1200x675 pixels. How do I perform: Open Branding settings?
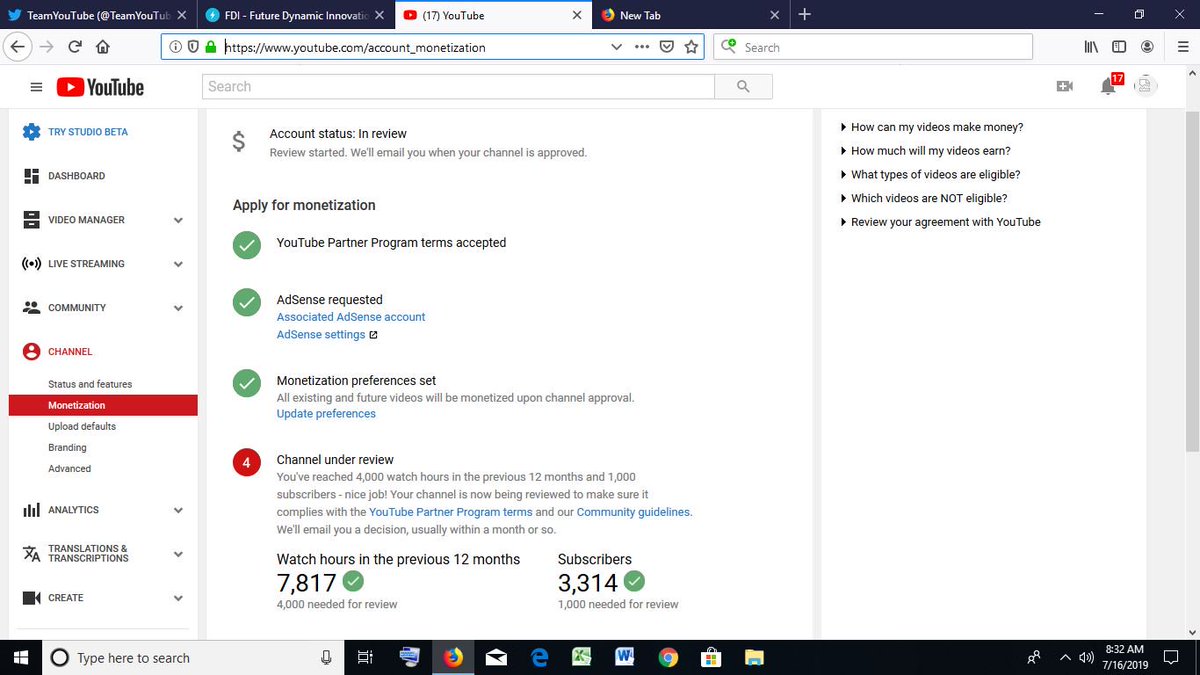point(67,447)
